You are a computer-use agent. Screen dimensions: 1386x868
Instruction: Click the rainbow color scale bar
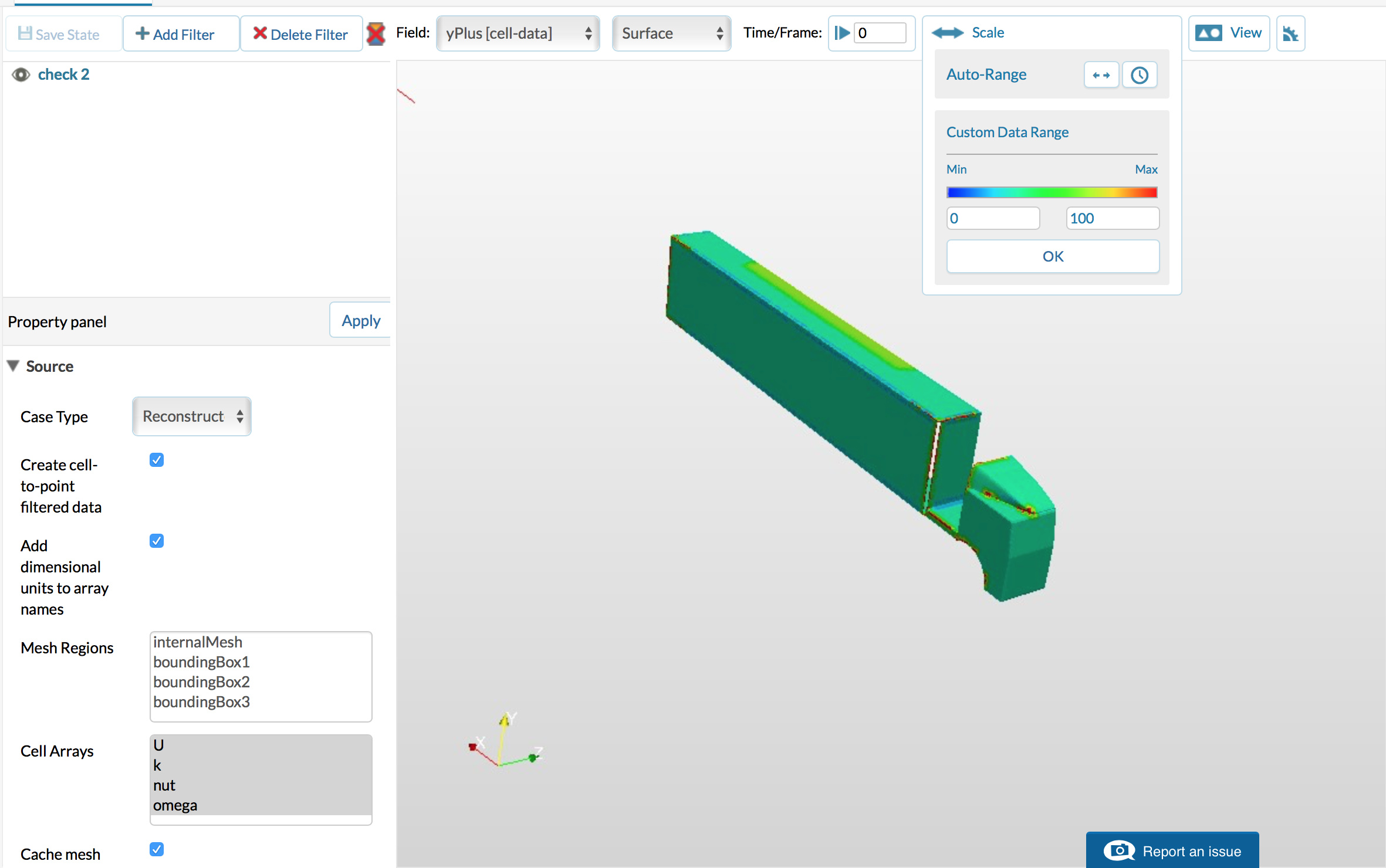[1052, 192]
